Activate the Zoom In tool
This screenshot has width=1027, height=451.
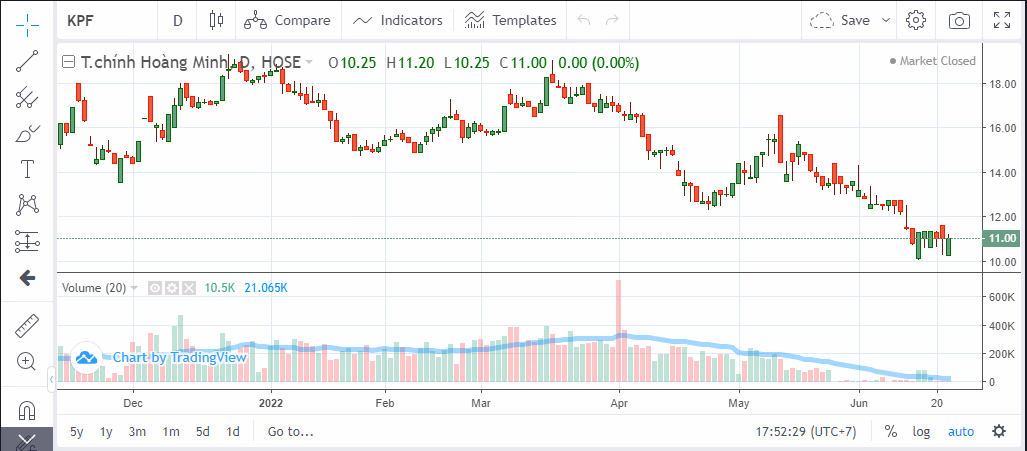click(27, 361)
